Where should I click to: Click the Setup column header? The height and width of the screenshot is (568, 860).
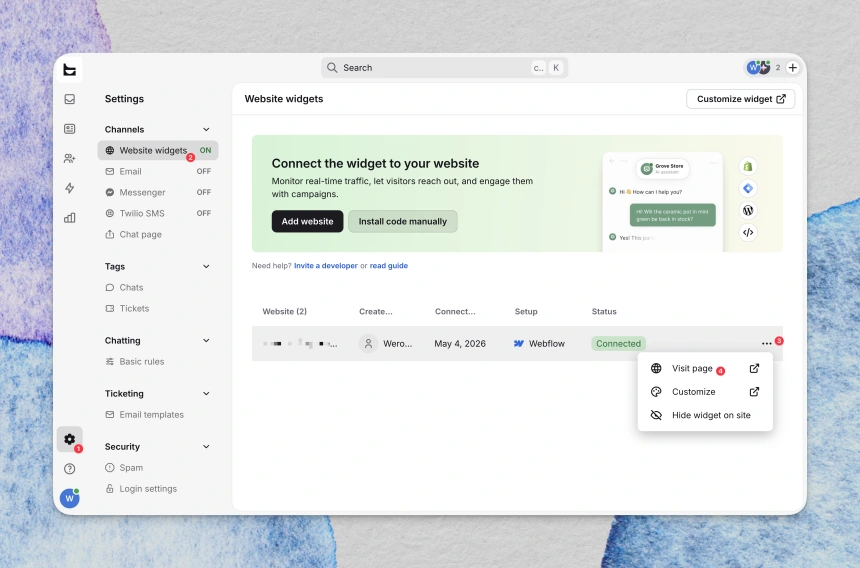pyautogui.click(x=526, y=311)
